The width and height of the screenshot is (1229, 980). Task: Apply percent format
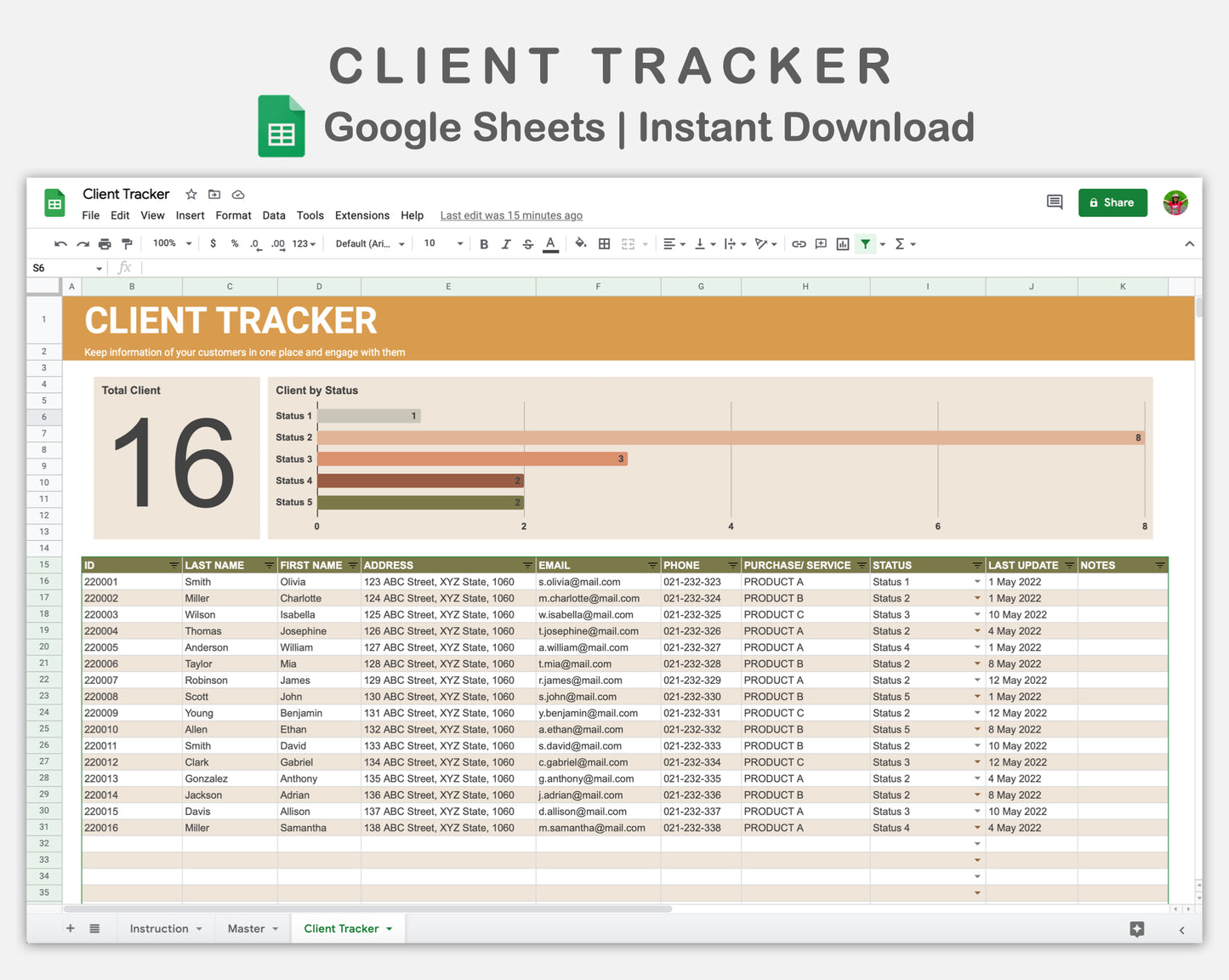pos(235,243)
